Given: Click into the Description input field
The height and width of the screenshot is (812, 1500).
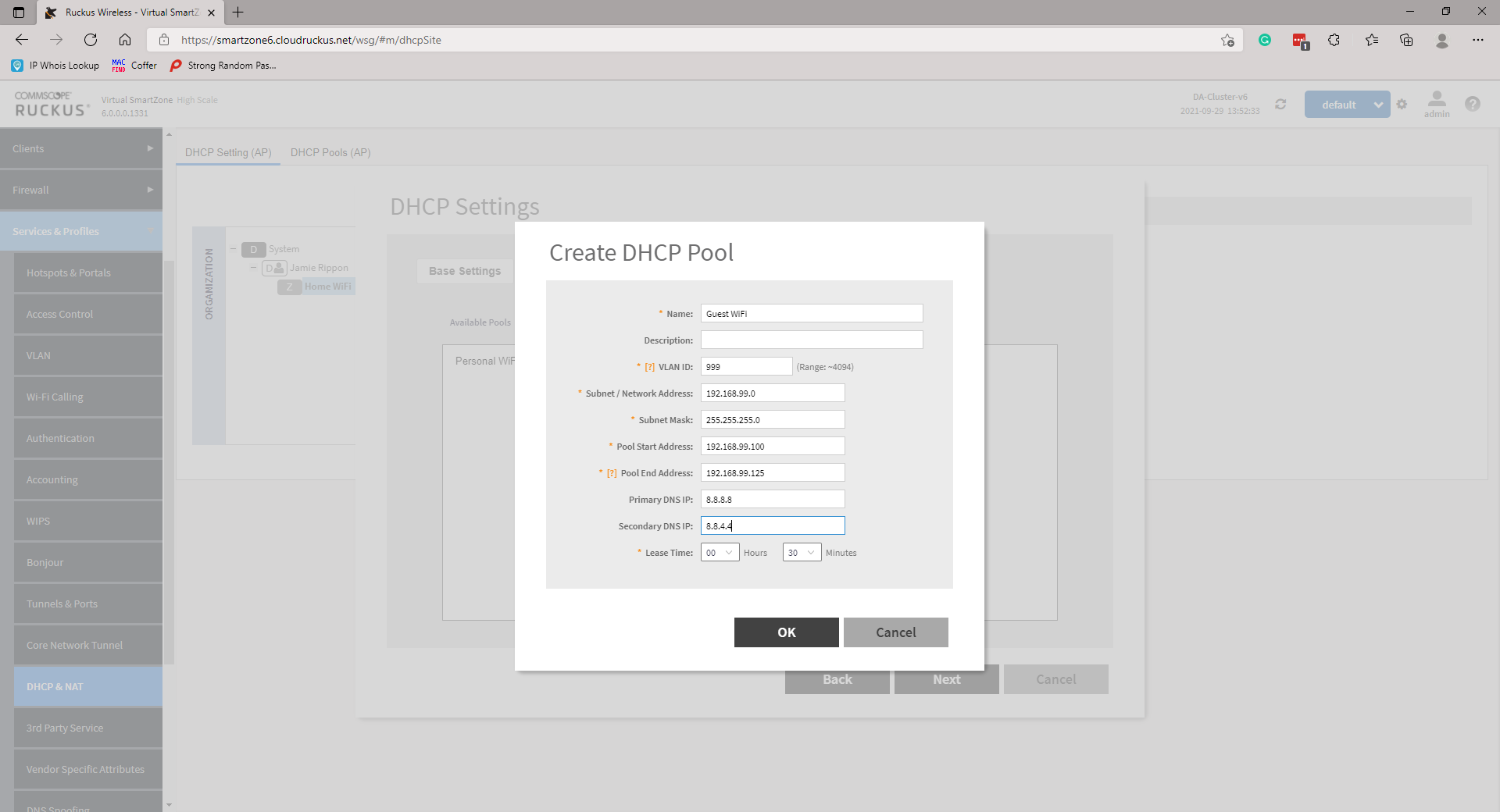Looking at the screenshot, I should pyautogui.click(x=811, y=340).
